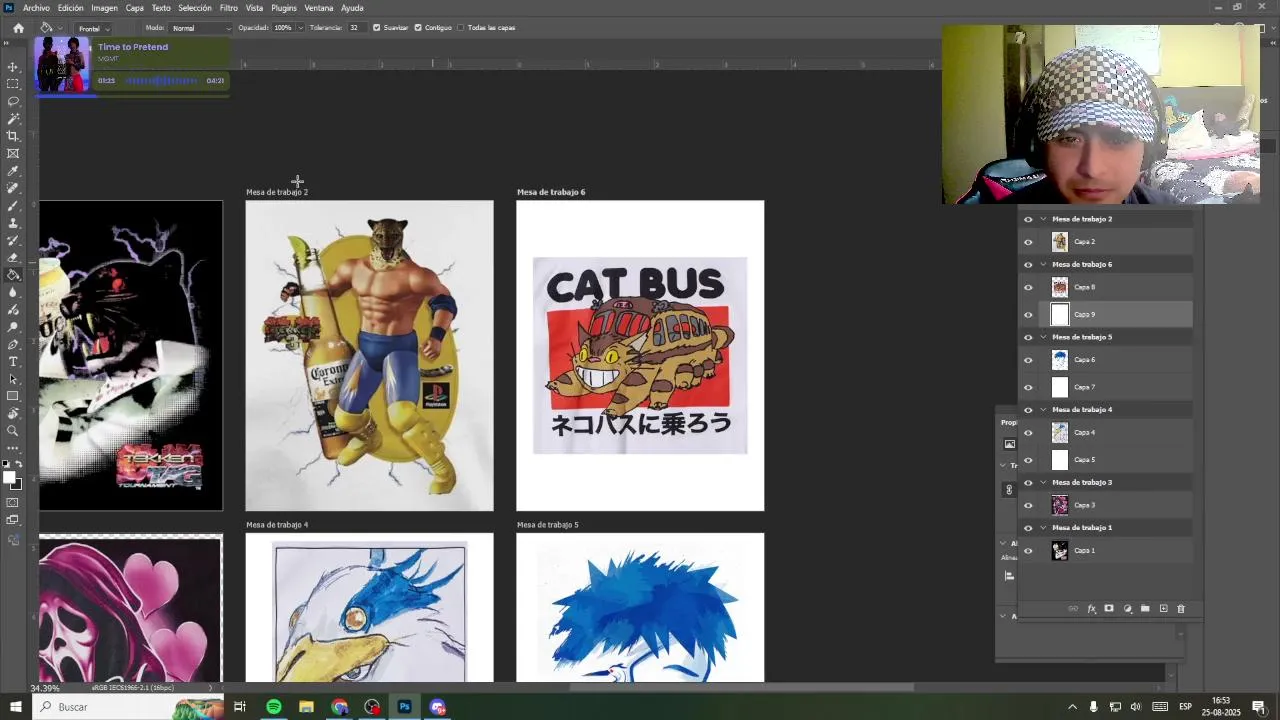Image resolution: width=1280 pixels, height=720 pixels.
Task: Select the Paint Bucket tool
Action: point(13,275)
